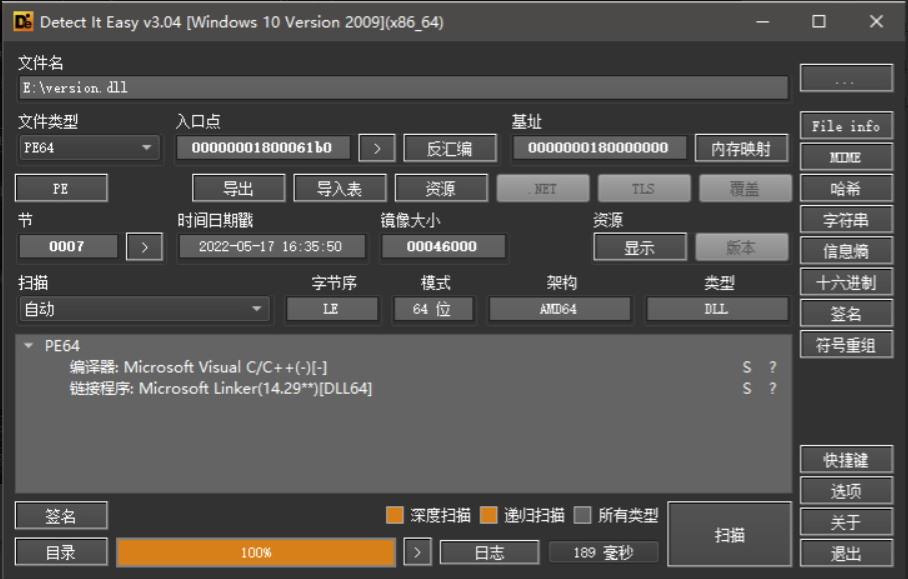Click the file name field showing E:\version.dll
908x579 pixels.
(402, 88)
